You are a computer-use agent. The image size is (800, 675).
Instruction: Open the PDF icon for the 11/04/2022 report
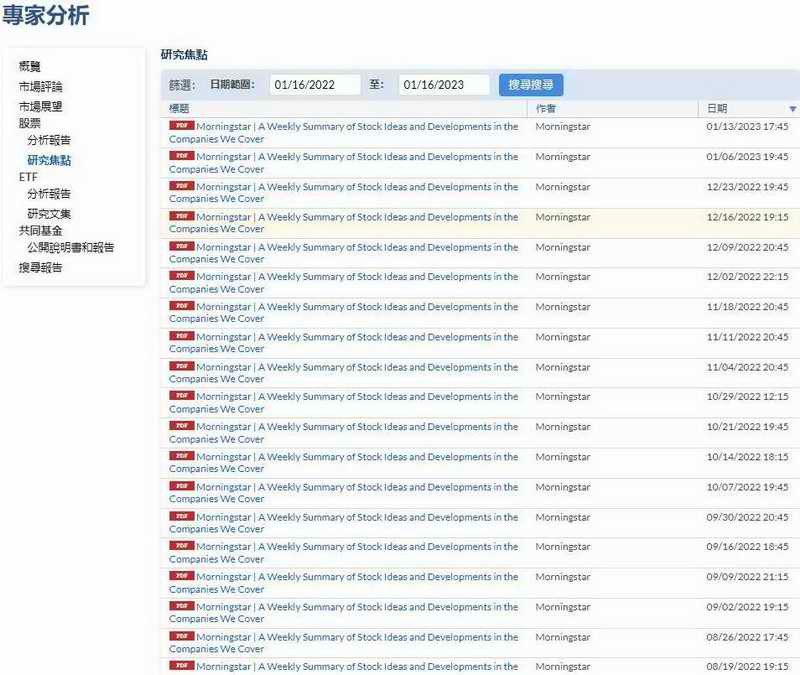coord(182,366)
